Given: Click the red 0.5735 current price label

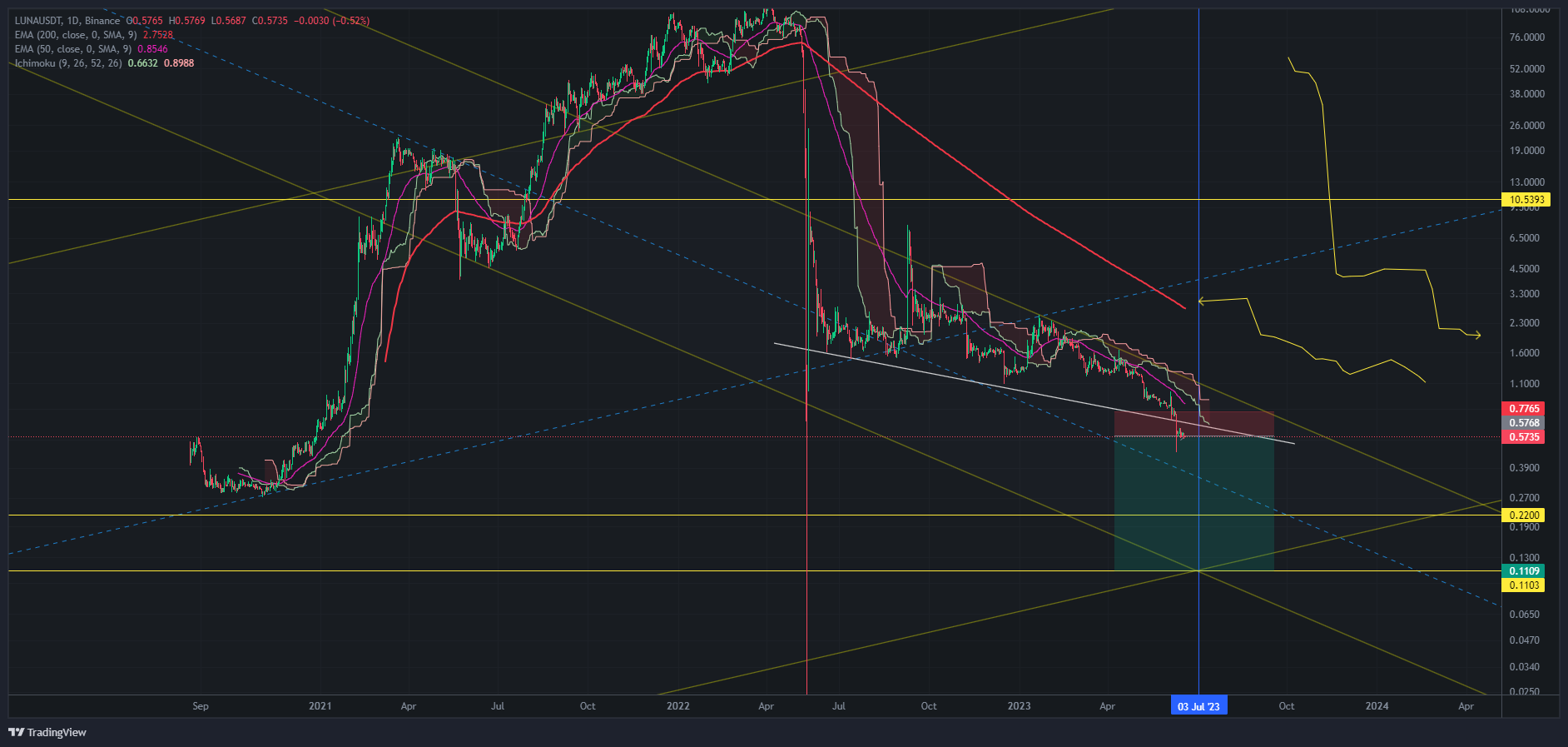Looking at the screenshot, I should (1523, 437).
